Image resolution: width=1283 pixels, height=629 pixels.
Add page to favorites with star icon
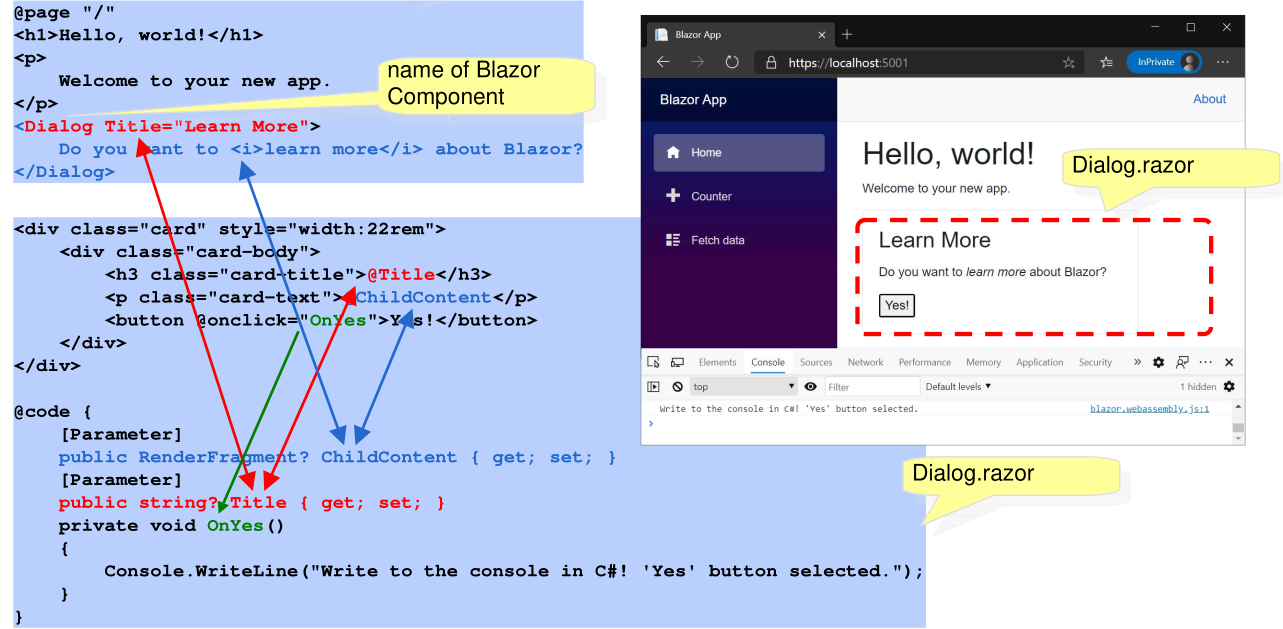(1069, 62)
